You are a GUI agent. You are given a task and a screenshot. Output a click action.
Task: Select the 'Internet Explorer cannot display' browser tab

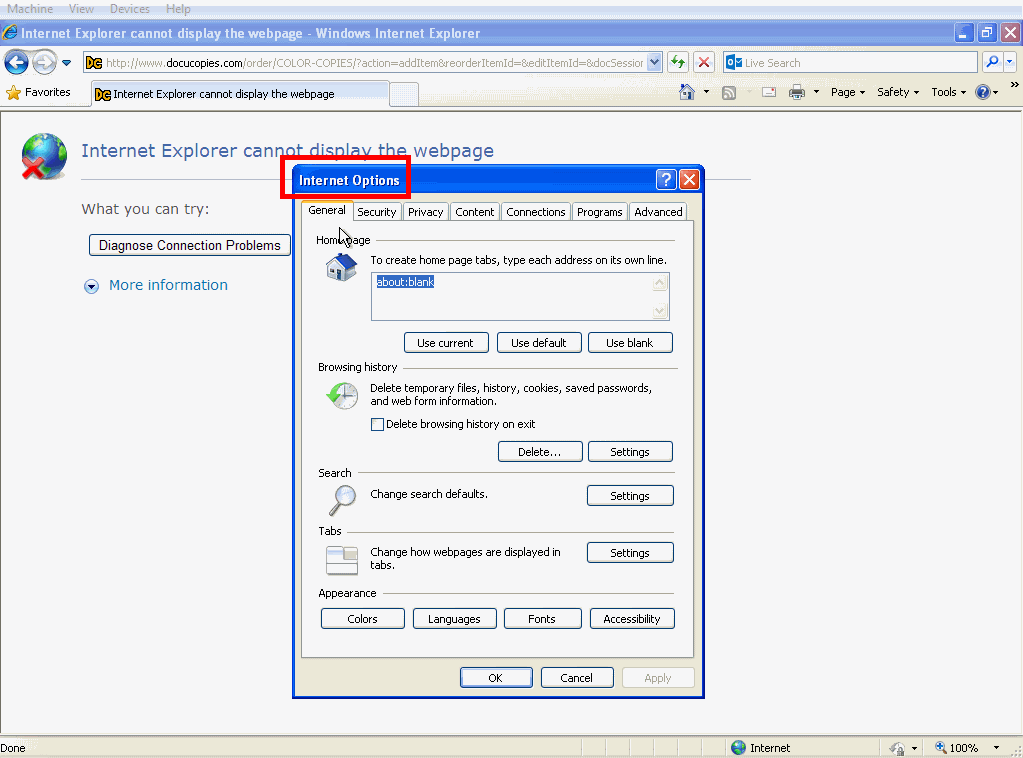pyautogui.click(x=240, y=94)
